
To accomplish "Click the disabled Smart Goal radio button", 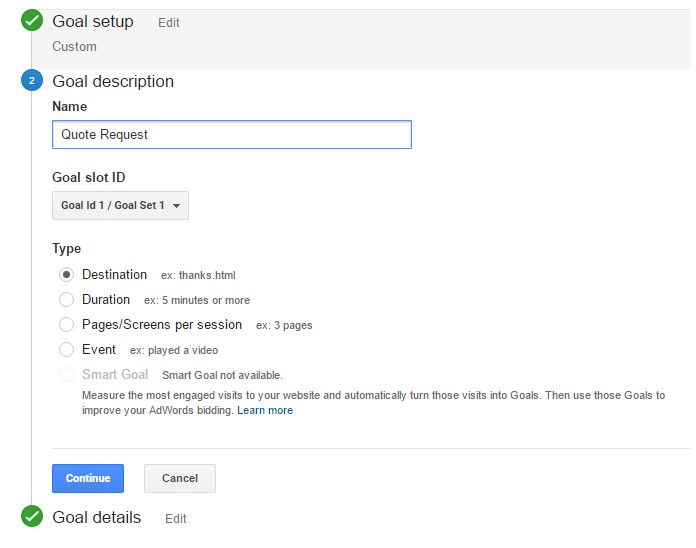I will coord(67,375).
